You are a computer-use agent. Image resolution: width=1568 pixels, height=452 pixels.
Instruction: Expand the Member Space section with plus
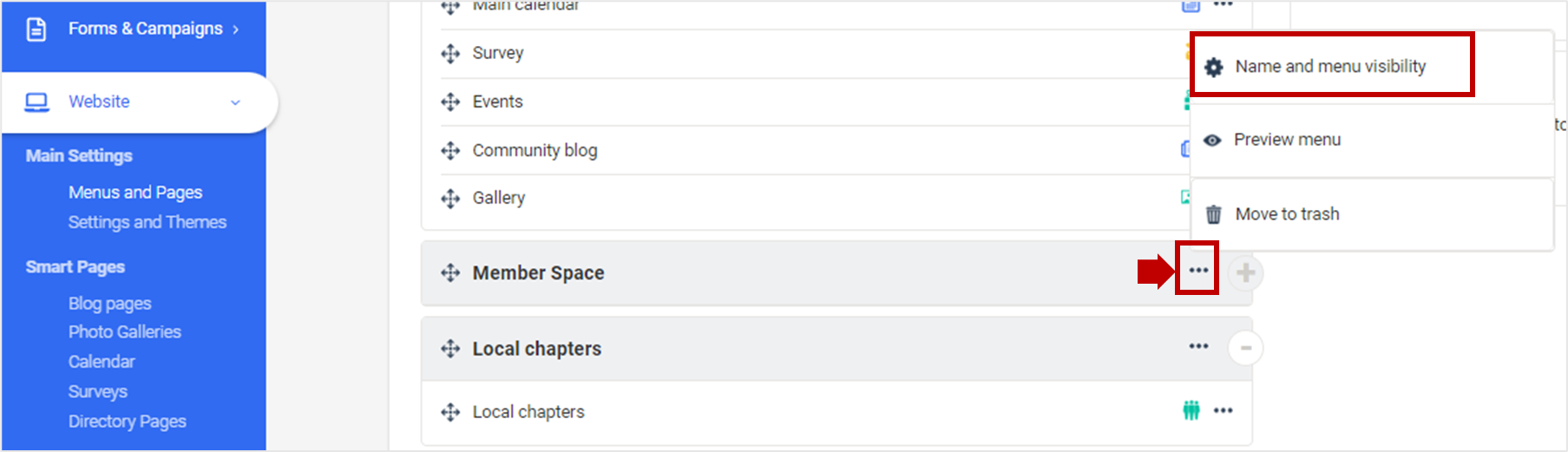pyautogui.click(x=1245, y=273)
